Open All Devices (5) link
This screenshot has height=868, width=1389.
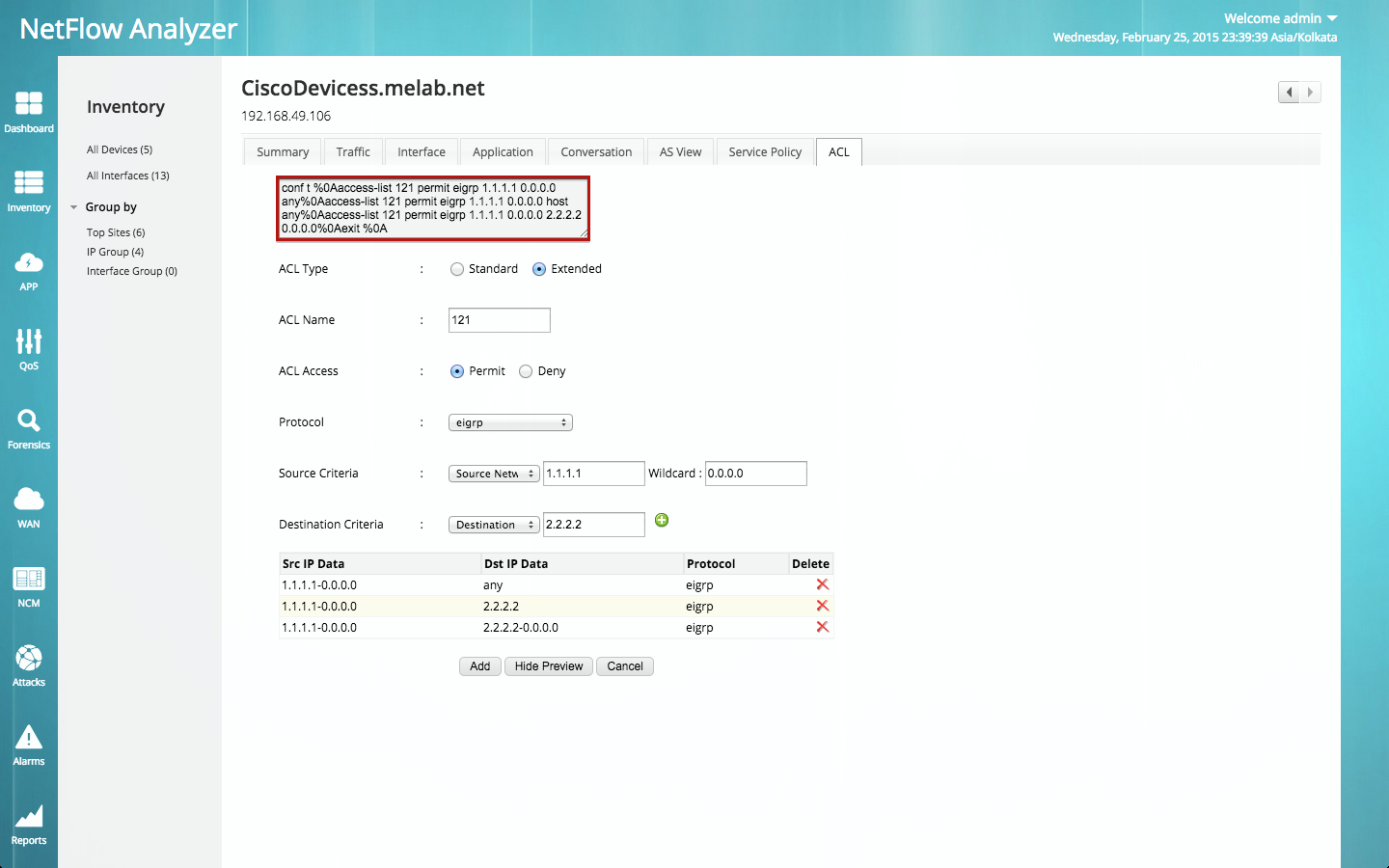[x=120, y=149]
